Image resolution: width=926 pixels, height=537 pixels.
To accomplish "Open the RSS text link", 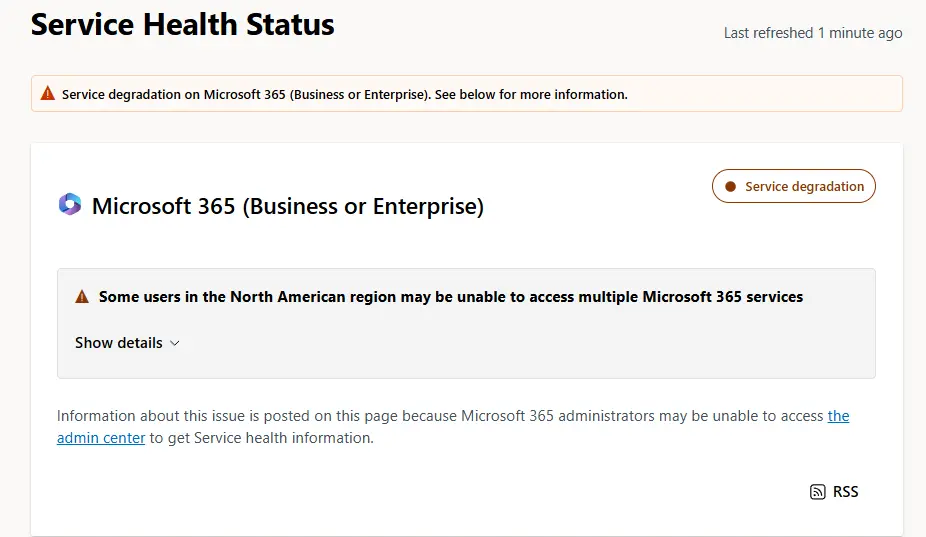I will [845, 492].
